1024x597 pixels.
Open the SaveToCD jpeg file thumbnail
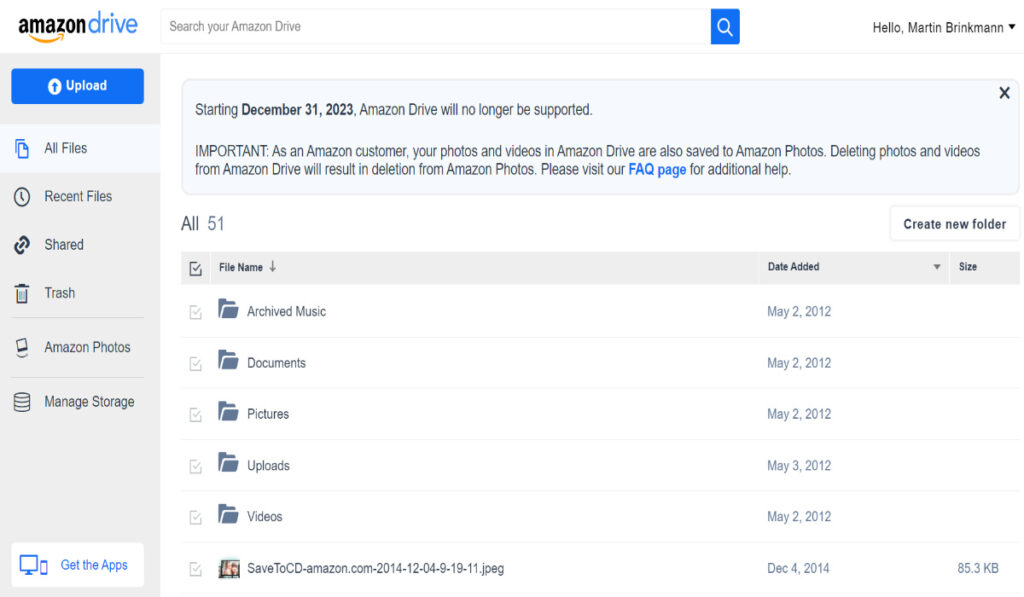tap(229, 568)
